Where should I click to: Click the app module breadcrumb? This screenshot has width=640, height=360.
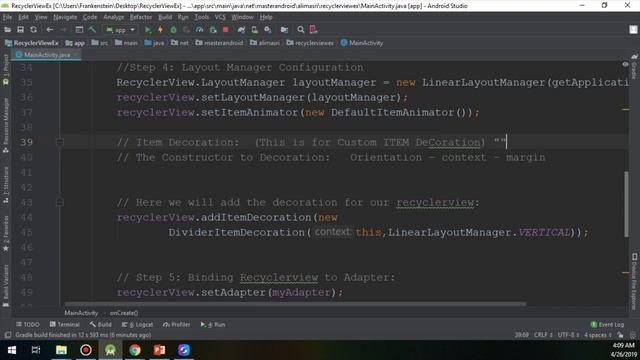[76, 43]
